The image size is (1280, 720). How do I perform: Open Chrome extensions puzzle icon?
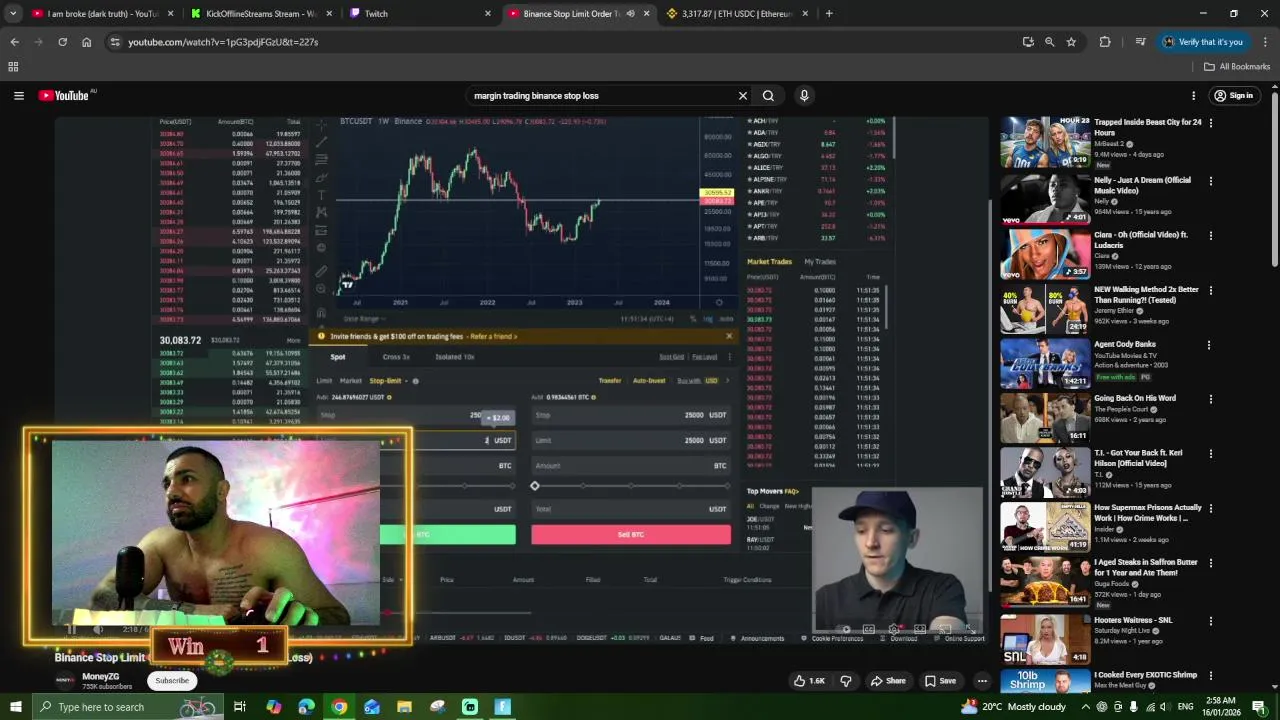1105,42
